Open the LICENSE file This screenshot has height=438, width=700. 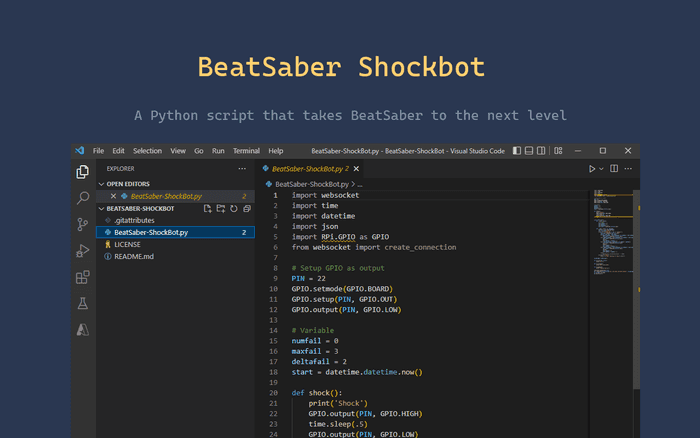pos(175,244)
